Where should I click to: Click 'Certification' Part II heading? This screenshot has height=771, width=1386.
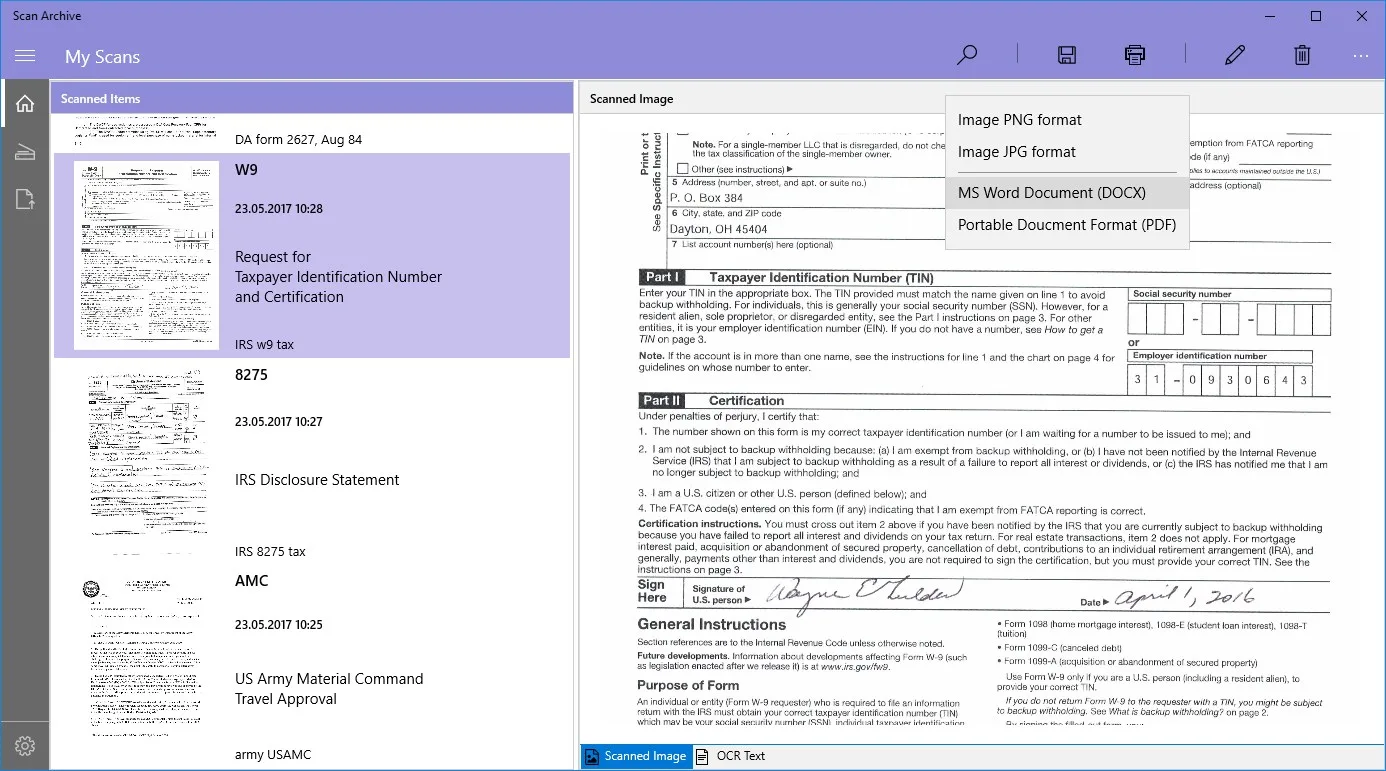[746, 400]
